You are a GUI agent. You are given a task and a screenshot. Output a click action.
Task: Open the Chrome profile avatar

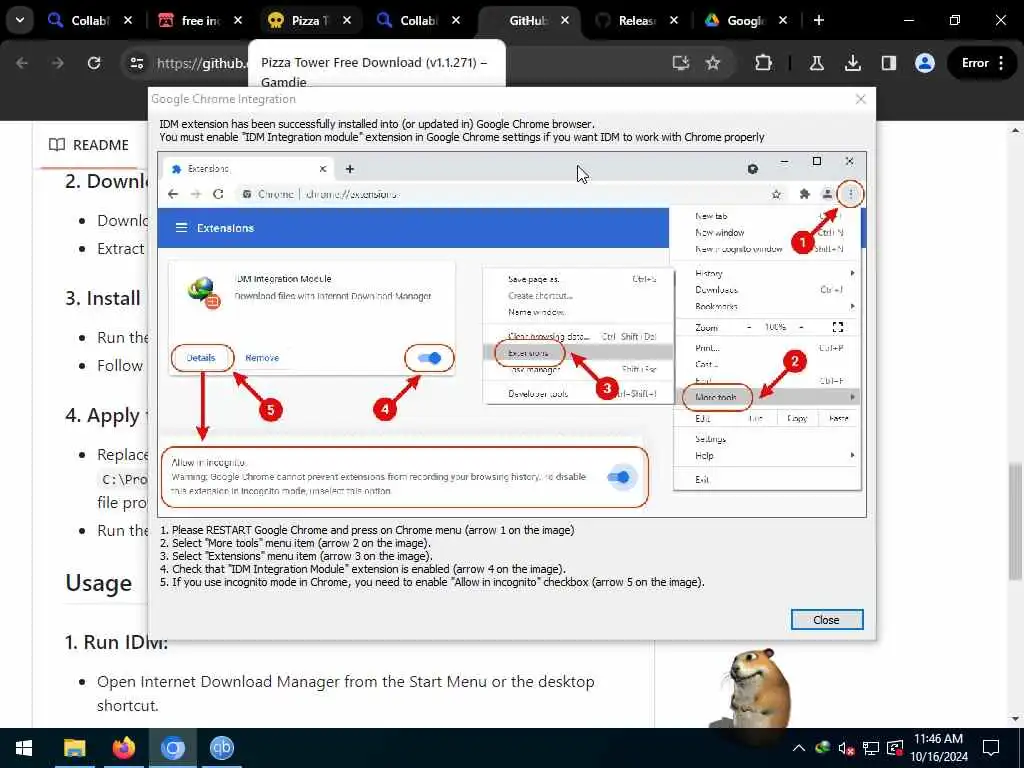pyautogui.click(x=925, y=63)
